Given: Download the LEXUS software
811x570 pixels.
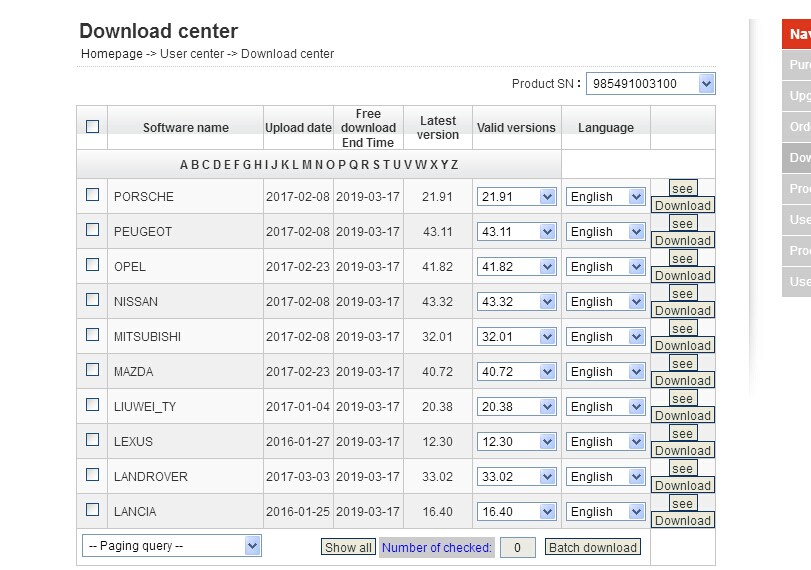Looking at the screenshot, I should [x=682, y=451].
